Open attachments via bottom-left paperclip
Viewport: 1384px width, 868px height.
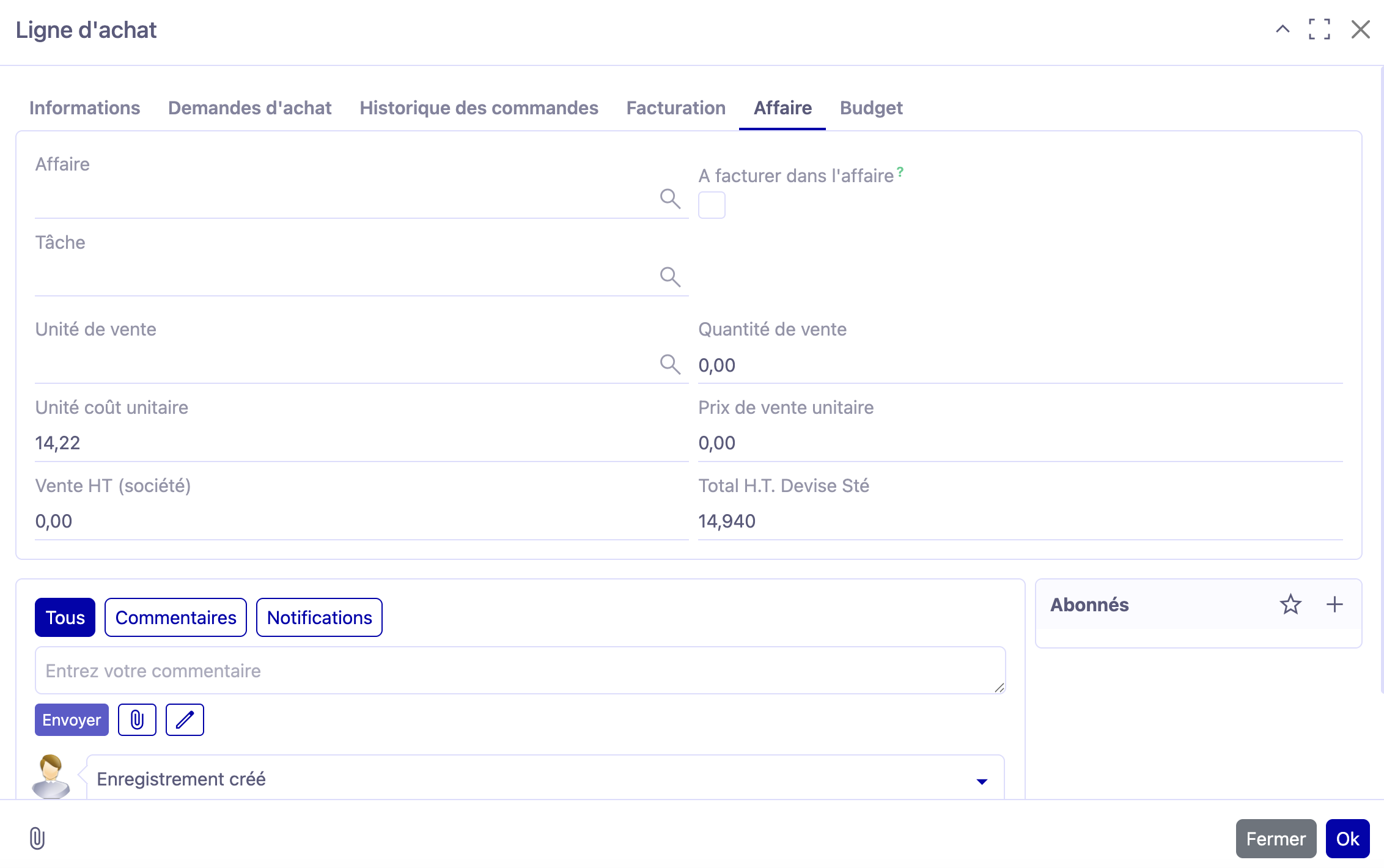tap(37, 838)
